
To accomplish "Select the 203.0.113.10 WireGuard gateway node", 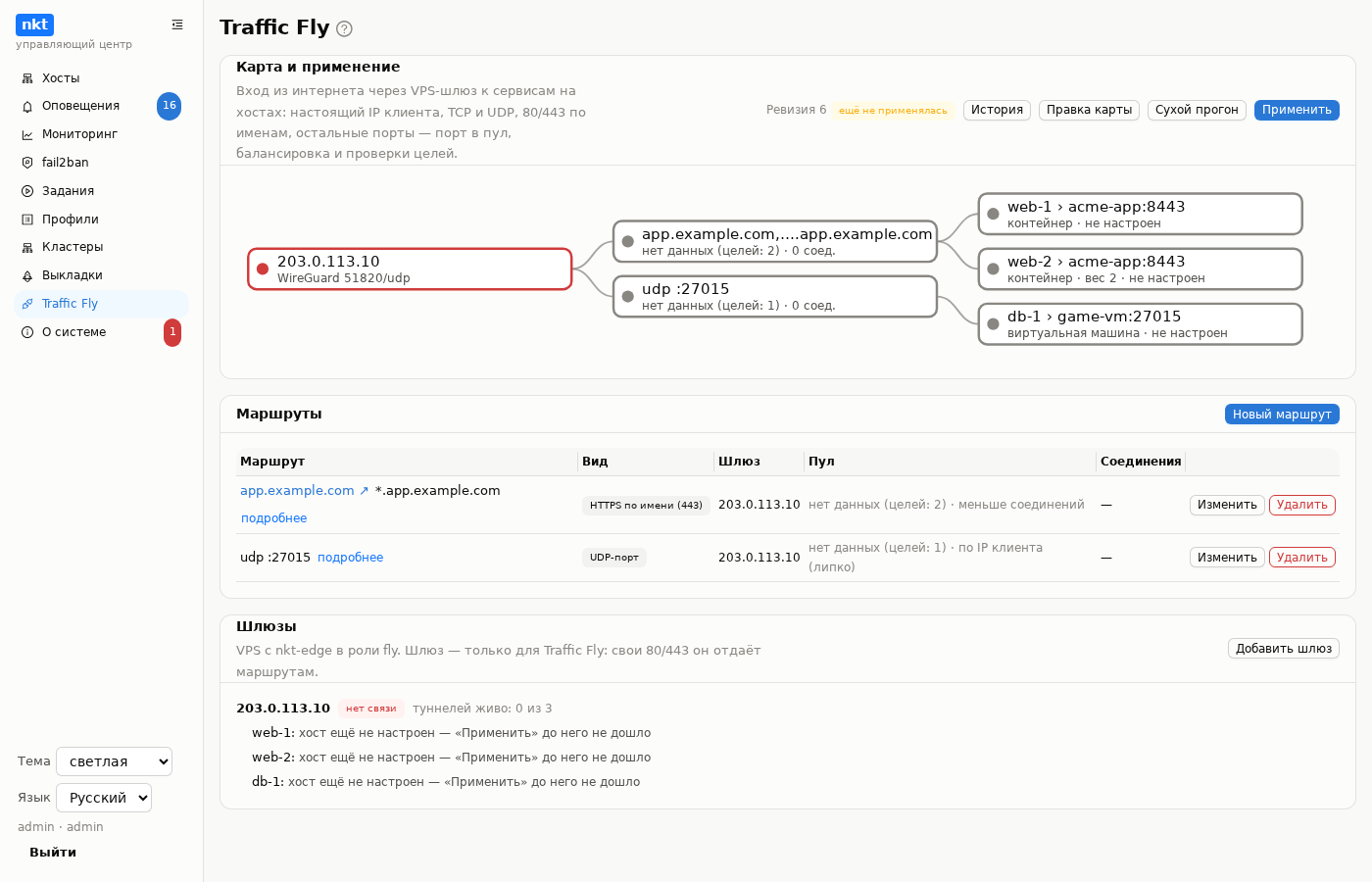I will click(410, 269).
